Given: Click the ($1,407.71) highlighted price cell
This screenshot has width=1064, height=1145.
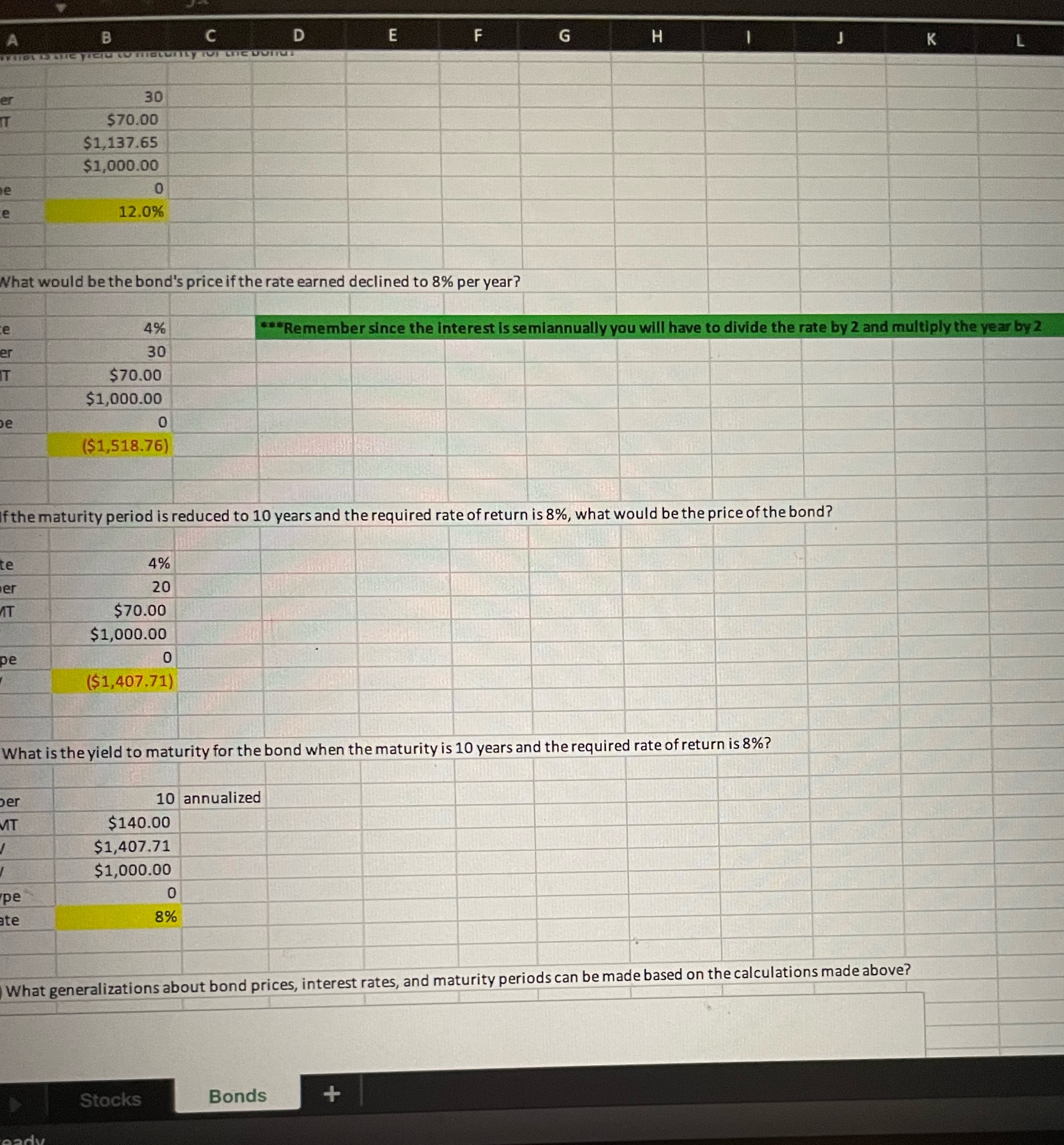Looking at the screenshot, I should (x=114, y=681).
